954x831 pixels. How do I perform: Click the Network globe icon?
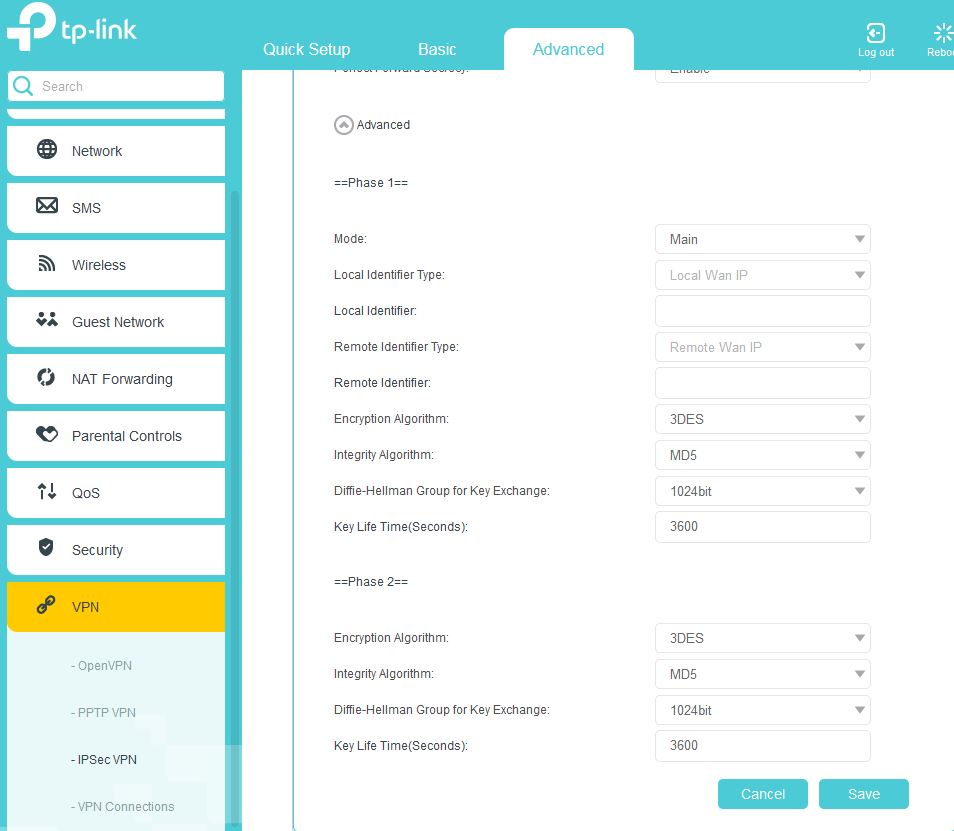coord(47,149)
